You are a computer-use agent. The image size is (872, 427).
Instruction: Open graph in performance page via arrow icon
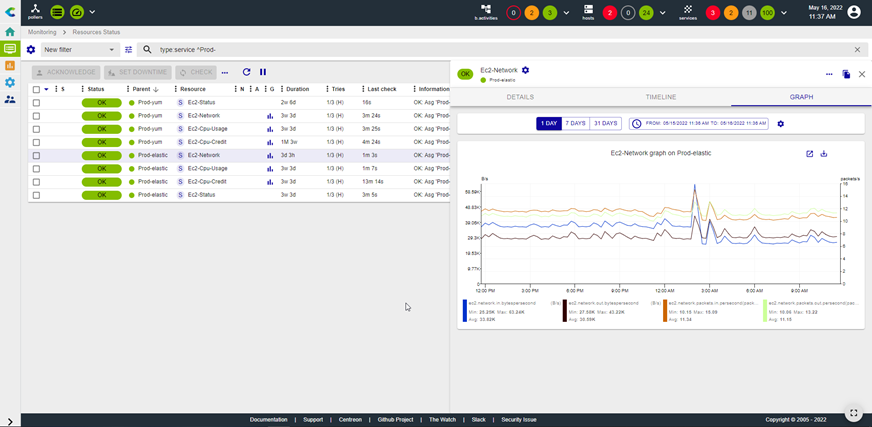(x=809, y=153)
